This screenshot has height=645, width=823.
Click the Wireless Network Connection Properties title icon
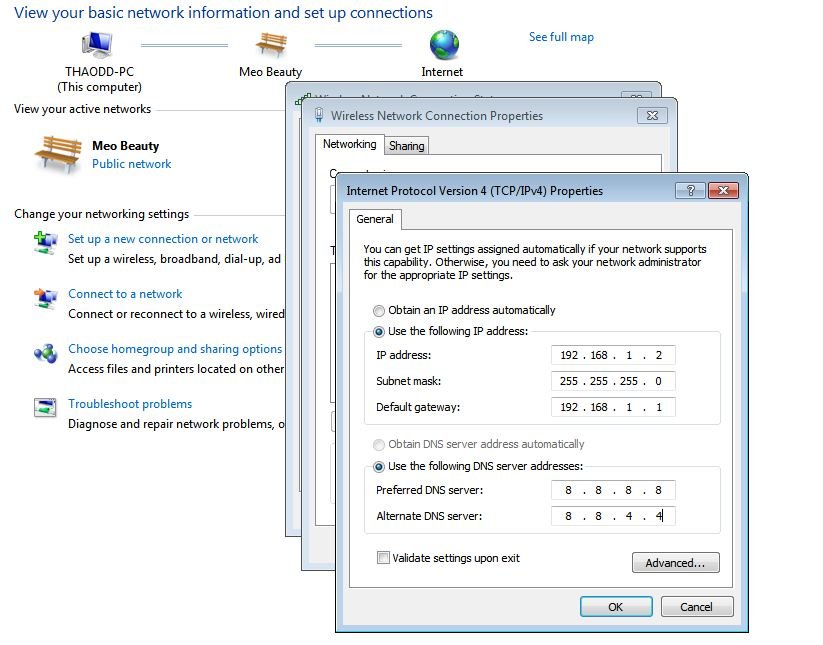coord(319,115)
